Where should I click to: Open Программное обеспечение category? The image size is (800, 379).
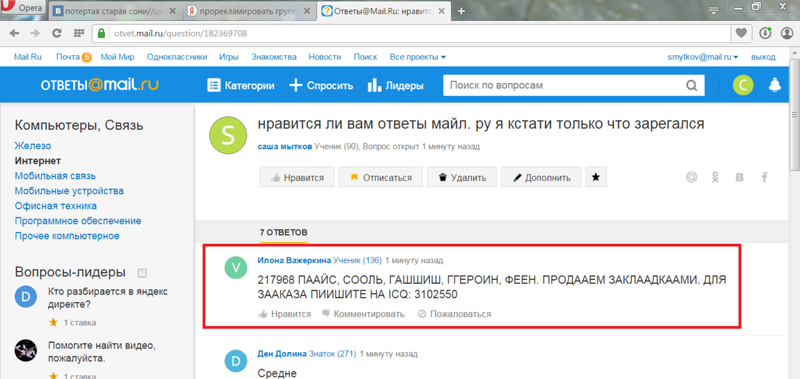78,221
